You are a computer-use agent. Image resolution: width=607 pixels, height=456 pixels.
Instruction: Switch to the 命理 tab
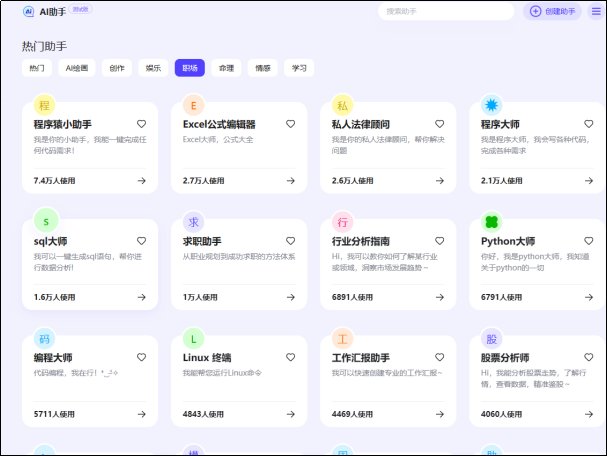(226, 68)
